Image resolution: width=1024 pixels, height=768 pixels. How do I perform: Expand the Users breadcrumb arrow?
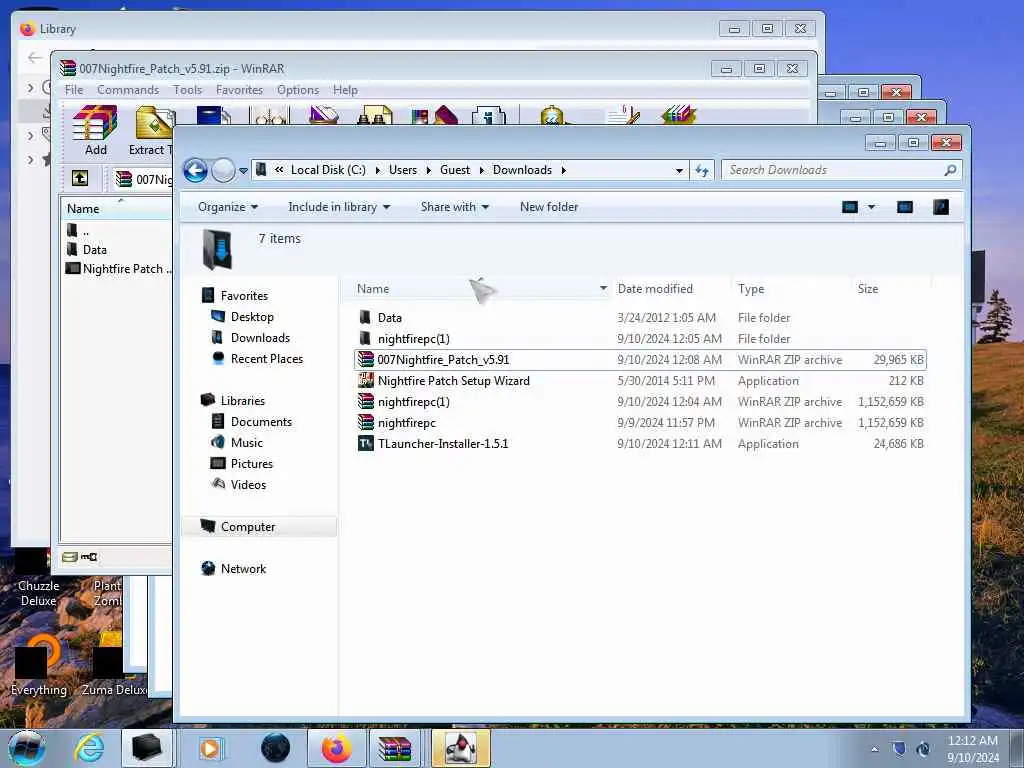(428, 170)
